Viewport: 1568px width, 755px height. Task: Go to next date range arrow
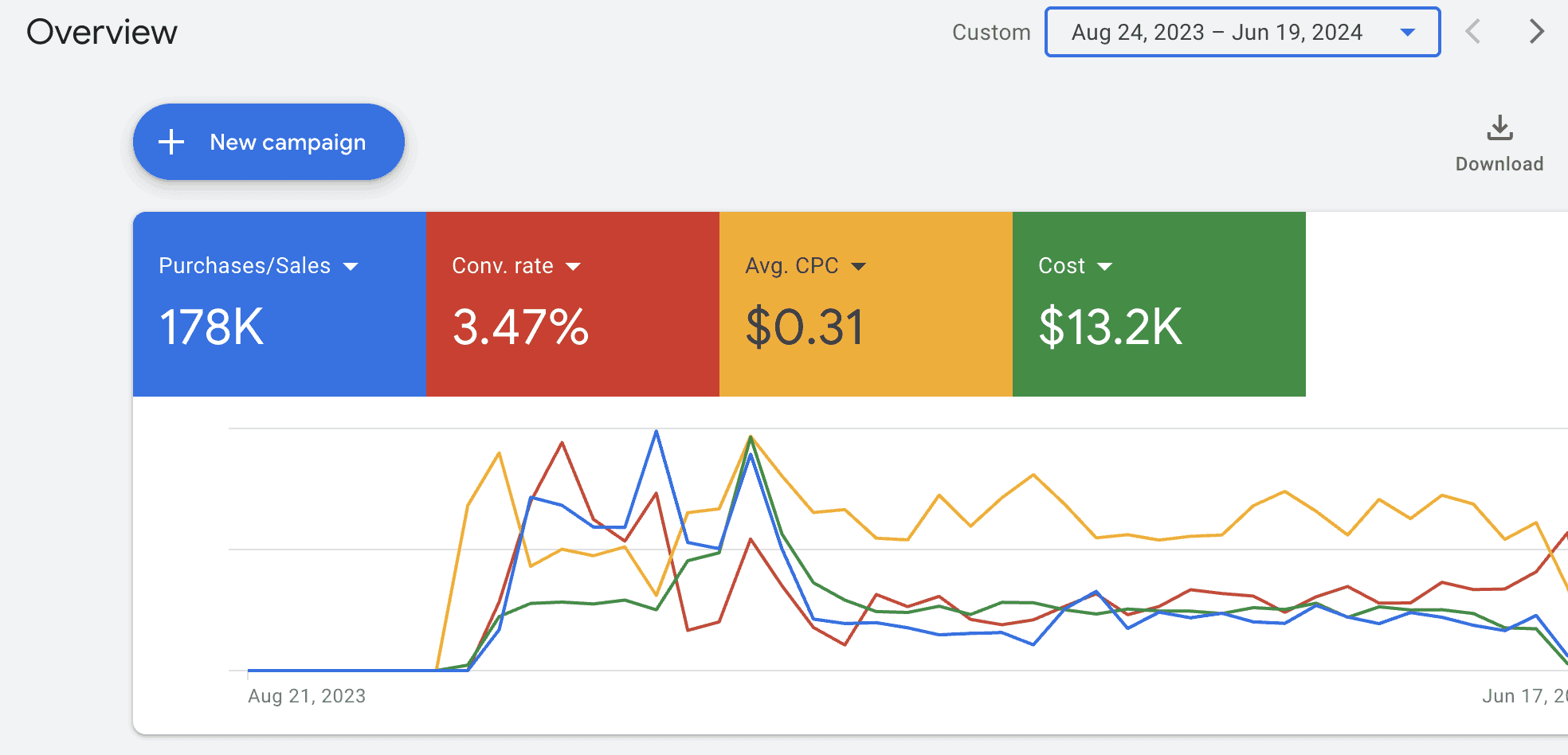pyautogui.click(x=1536, y=32)
